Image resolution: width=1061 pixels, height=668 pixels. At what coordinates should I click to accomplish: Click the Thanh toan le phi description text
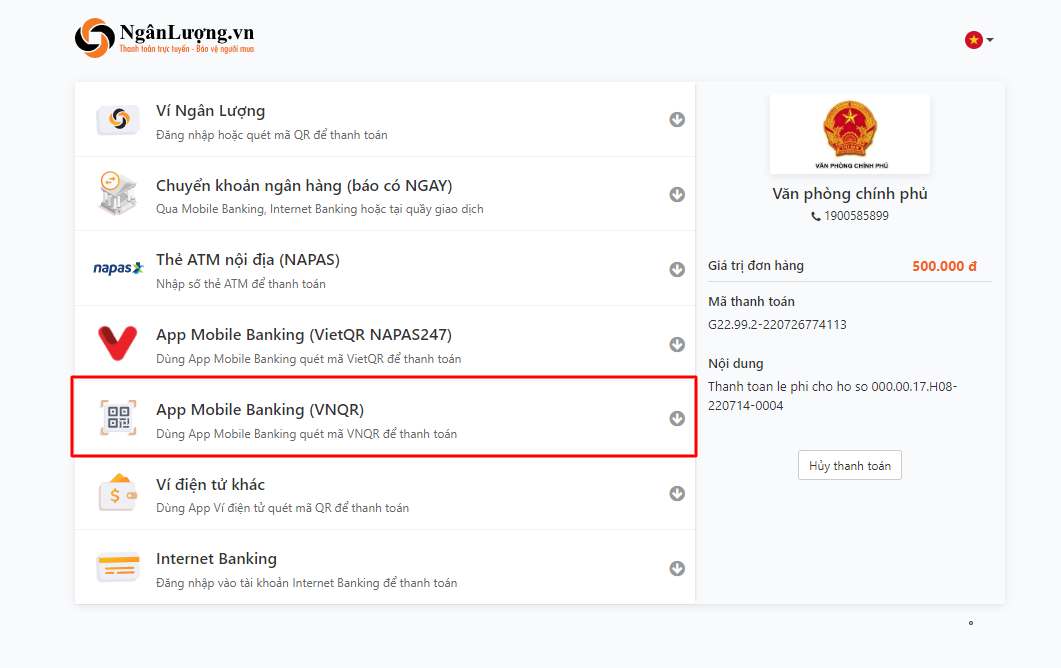click(832, 396)
